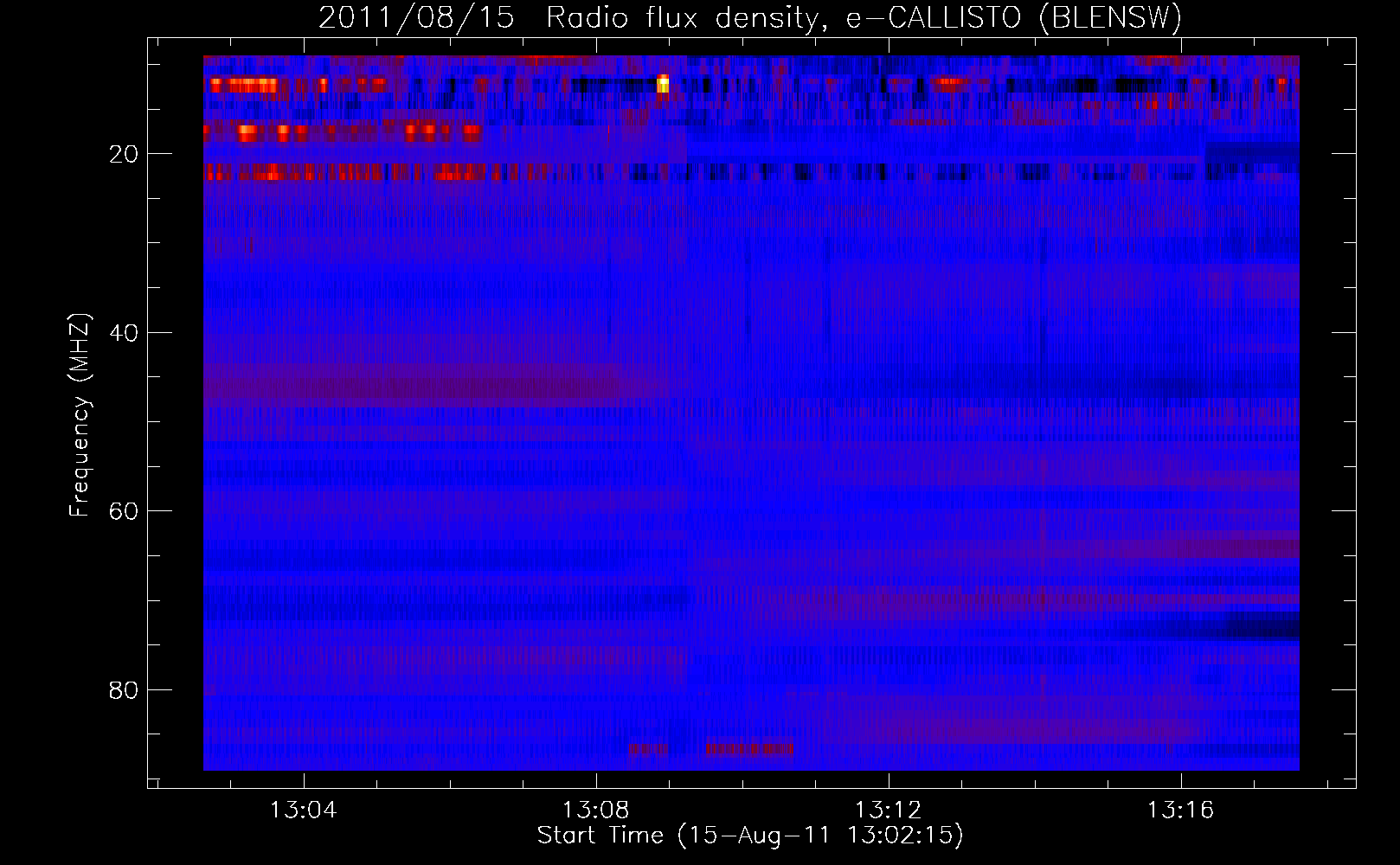Click the 13:08 time tick label

(x=595, y=811)
